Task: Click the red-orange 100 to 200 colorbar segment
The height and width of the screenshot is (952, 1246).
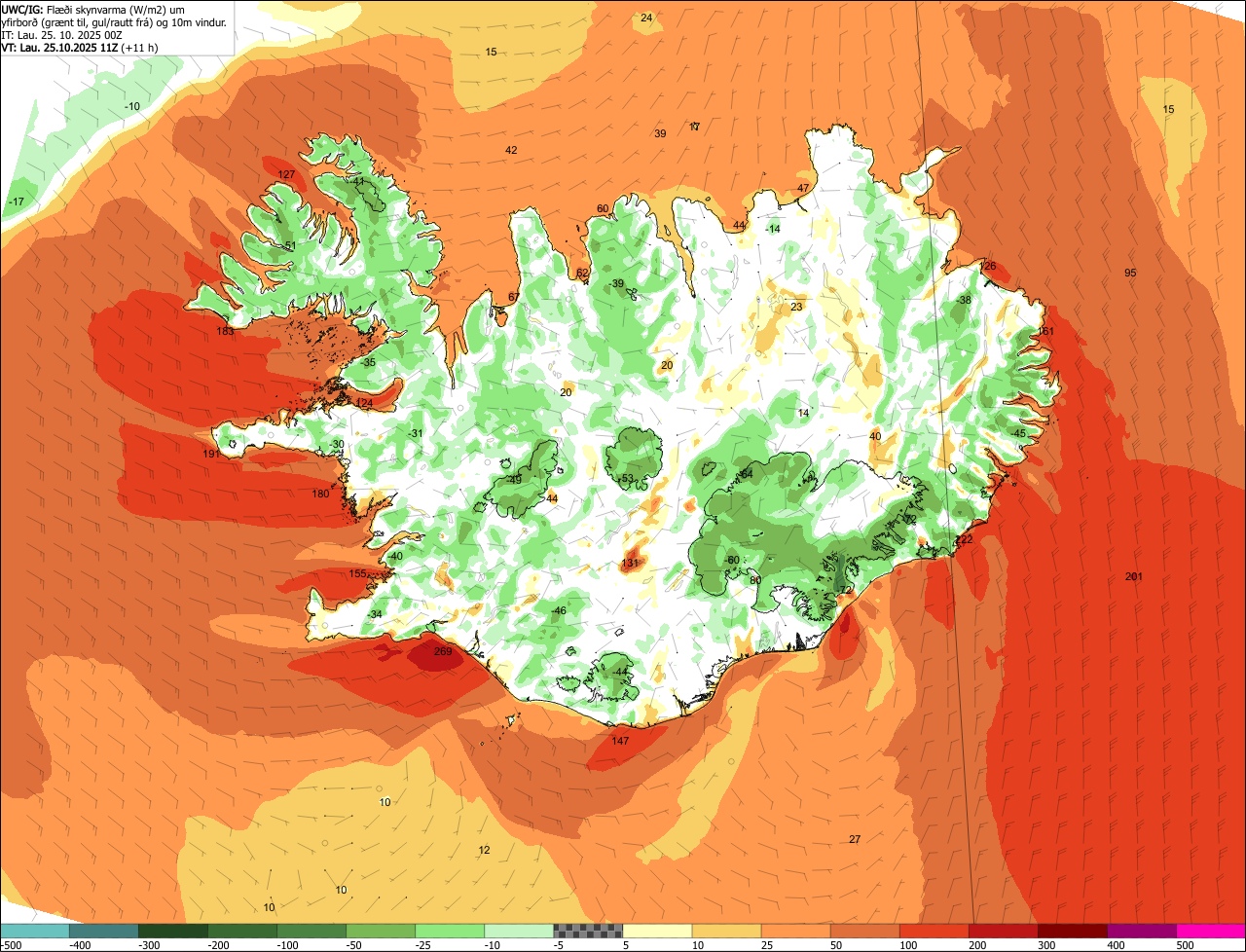Action: click(x=934, y=931)
